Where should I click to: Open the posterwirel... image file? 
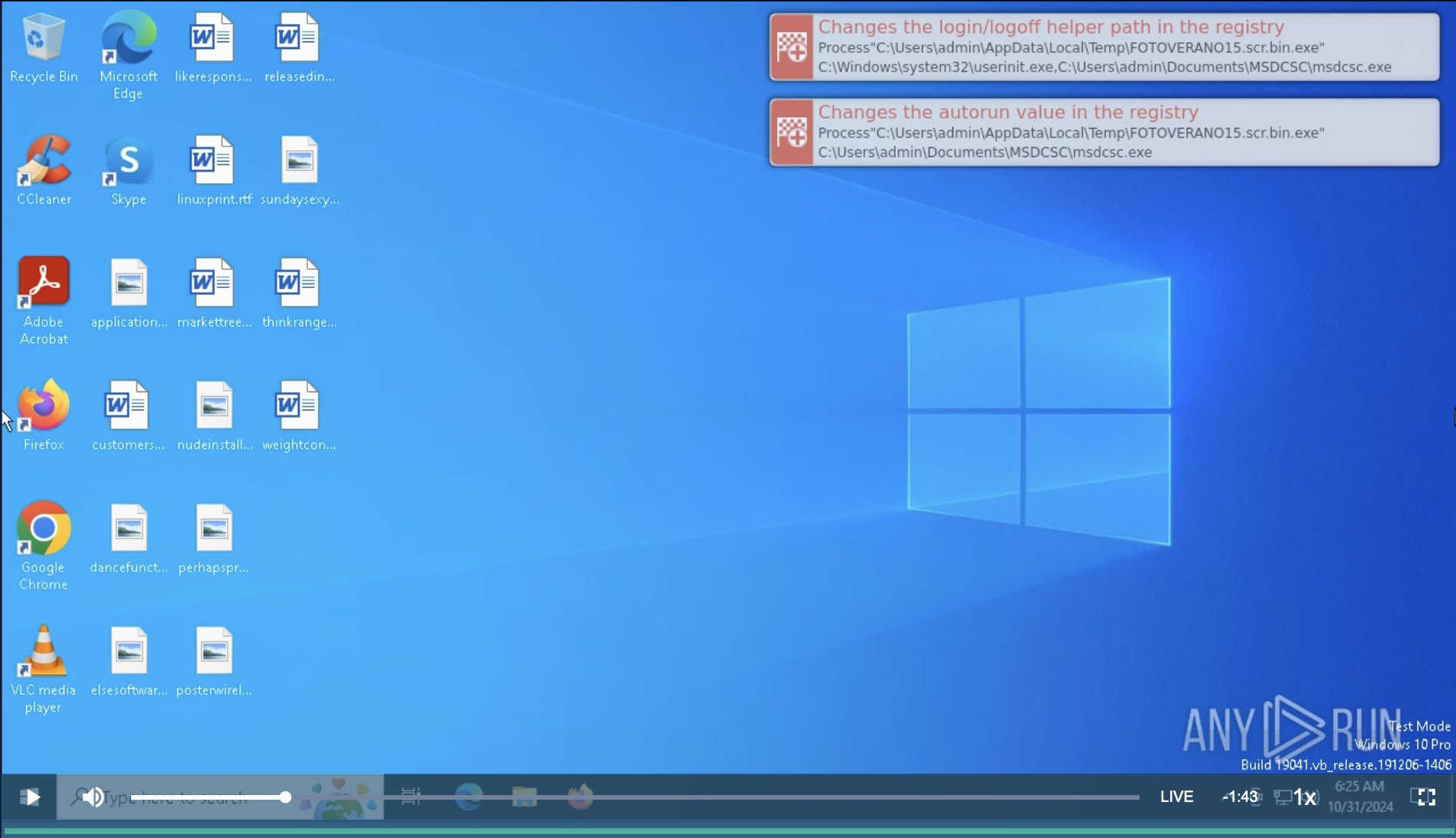click(x=214, y=660)
